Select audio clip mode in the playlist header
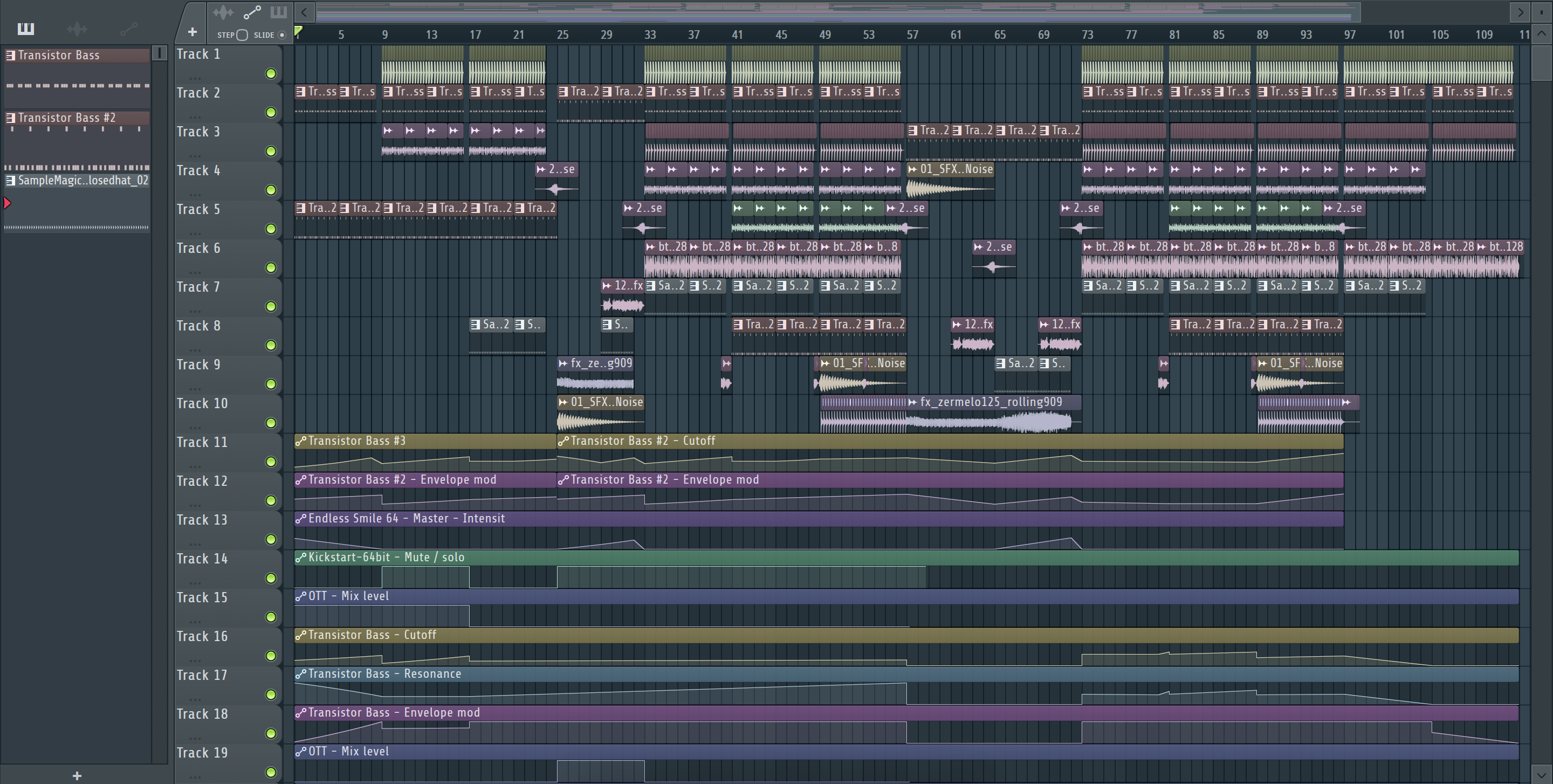This screenshot has height=784, width=1553. pos(223,12)
